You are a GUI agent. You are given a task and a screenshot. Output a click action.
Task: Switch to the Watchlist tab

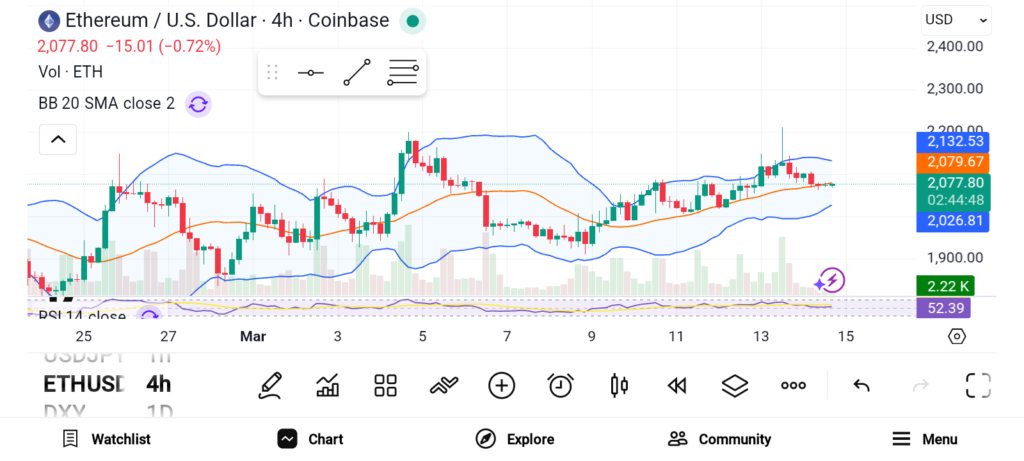[106, 439]
